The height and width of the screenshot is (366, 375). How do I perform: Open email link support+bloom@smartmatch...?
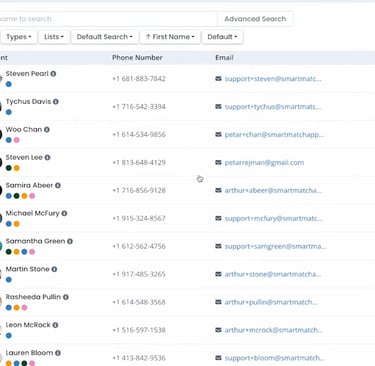274,358
